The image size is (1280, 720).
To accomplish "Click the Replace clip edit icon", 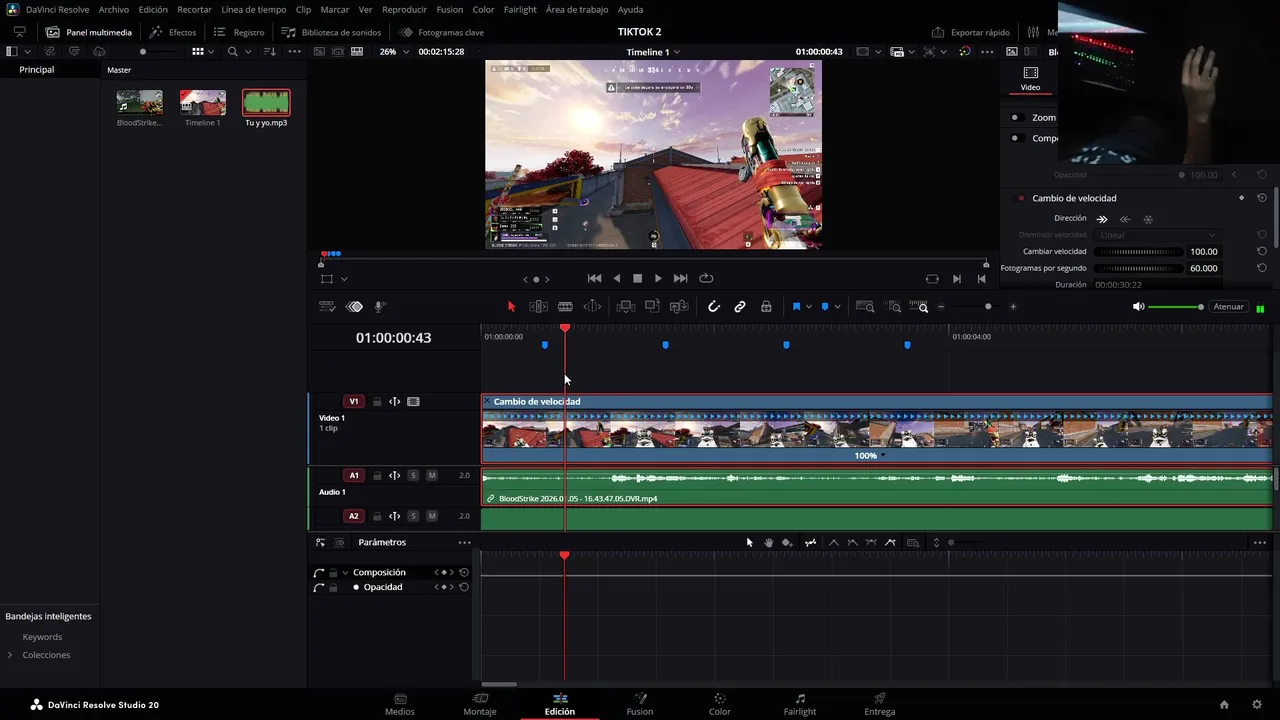I will (679, 307).
